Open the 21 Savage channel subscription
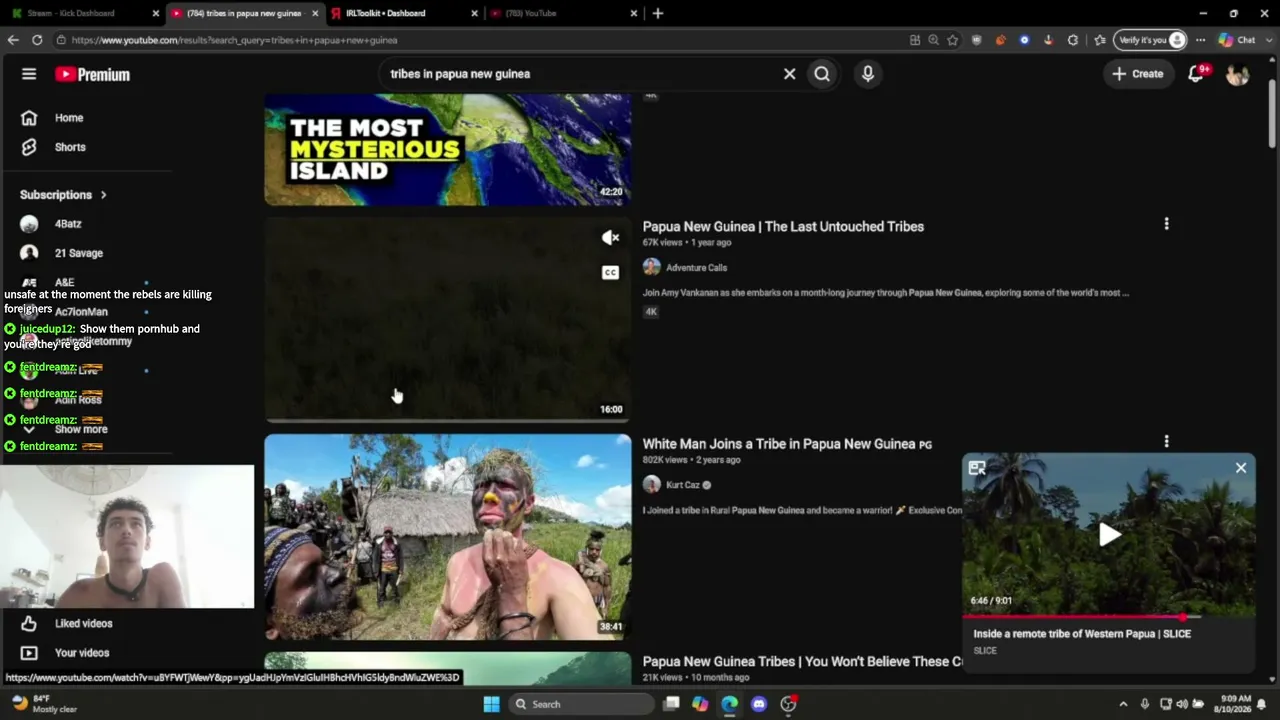 point(79,253)
